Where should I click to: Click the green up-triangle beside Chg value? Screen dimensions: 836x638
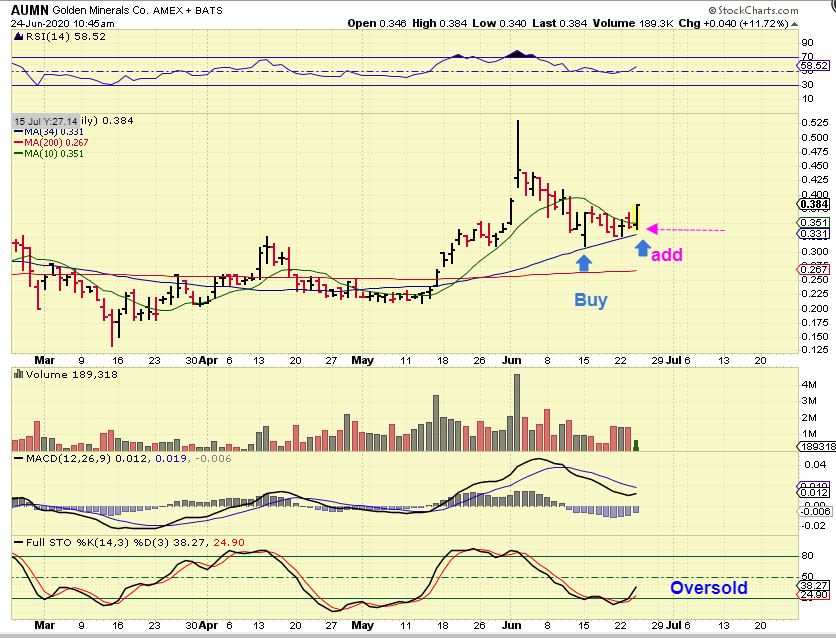point(794,24)
